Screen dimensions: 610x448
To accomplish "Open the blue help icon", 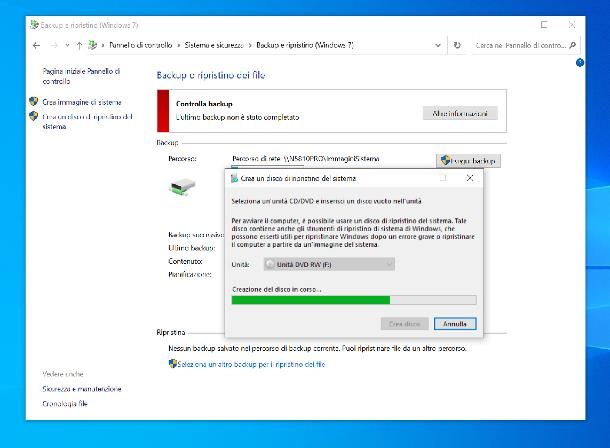I will point(580,62).
